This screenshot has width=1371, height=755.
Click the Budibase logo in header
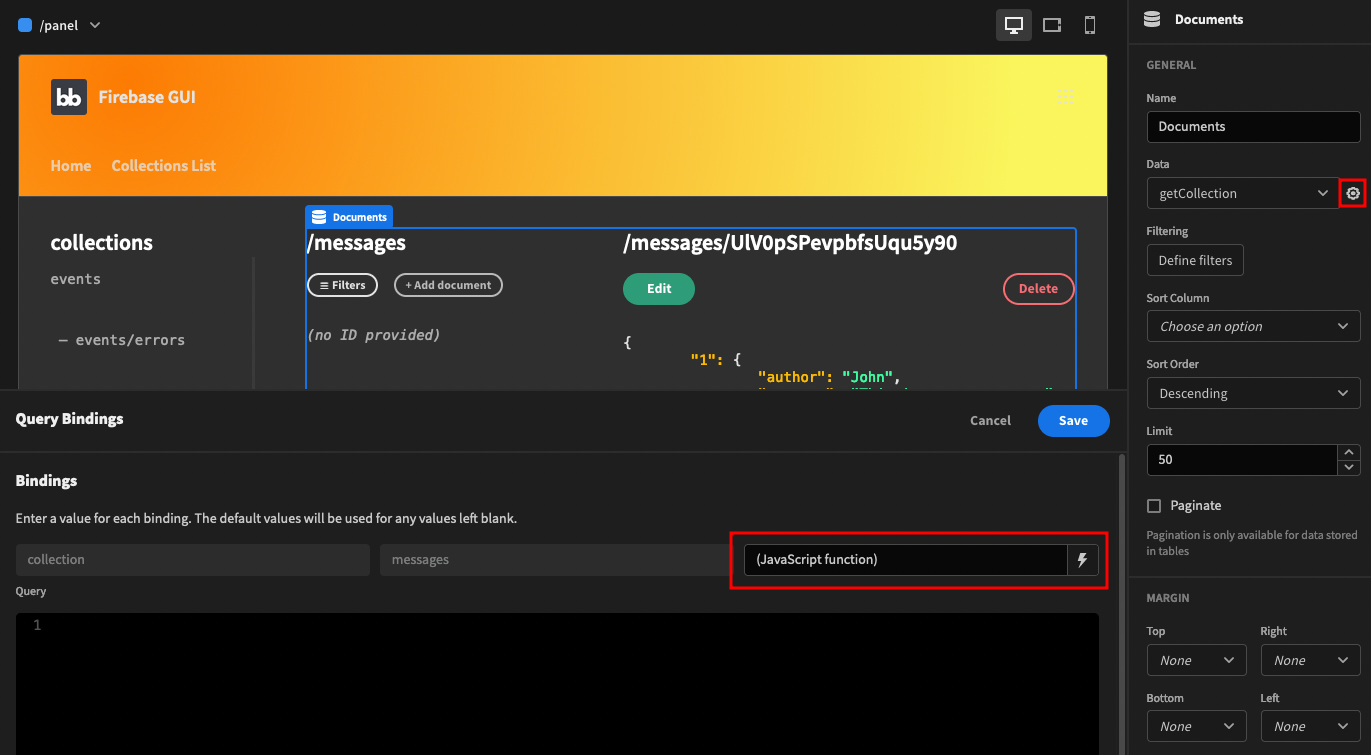tap(69, 97)
